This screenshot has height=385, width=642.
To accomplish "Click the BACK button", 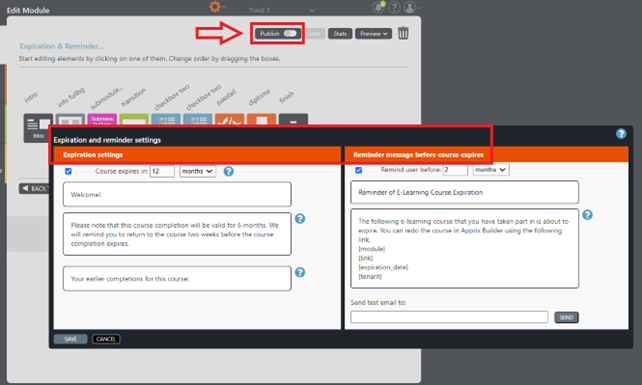I will coord(34,188).
